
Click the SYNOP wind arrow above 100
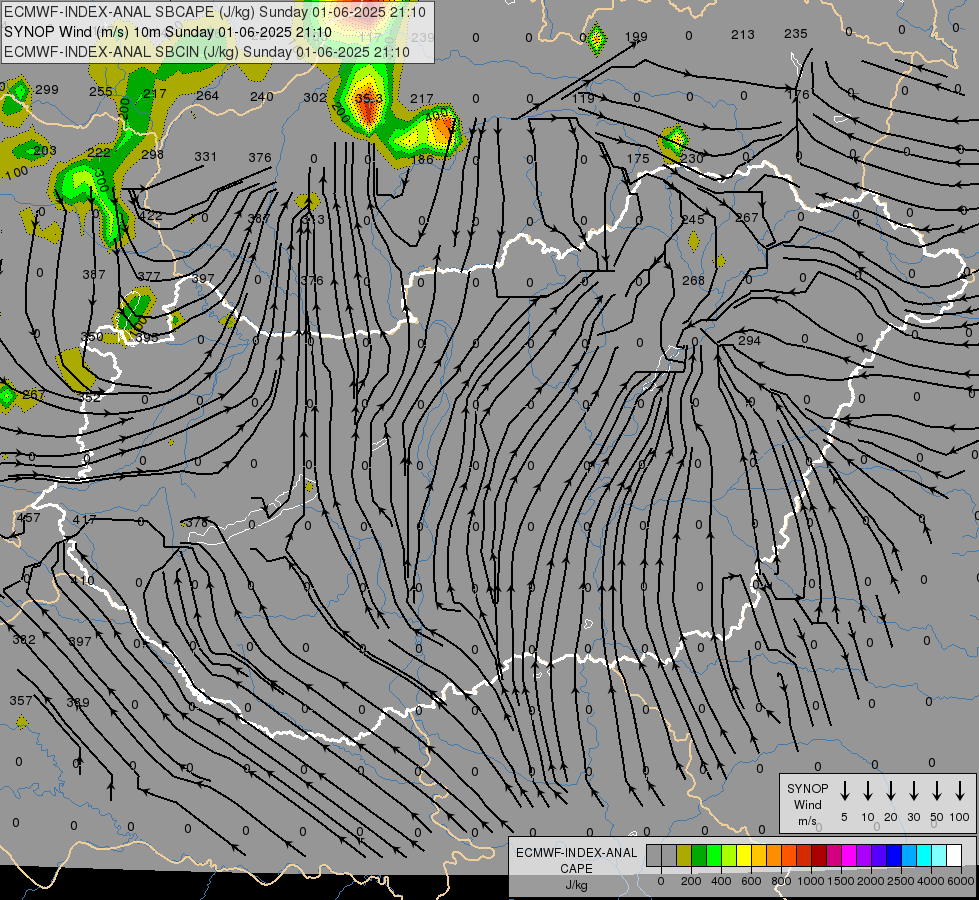point(960,791)
